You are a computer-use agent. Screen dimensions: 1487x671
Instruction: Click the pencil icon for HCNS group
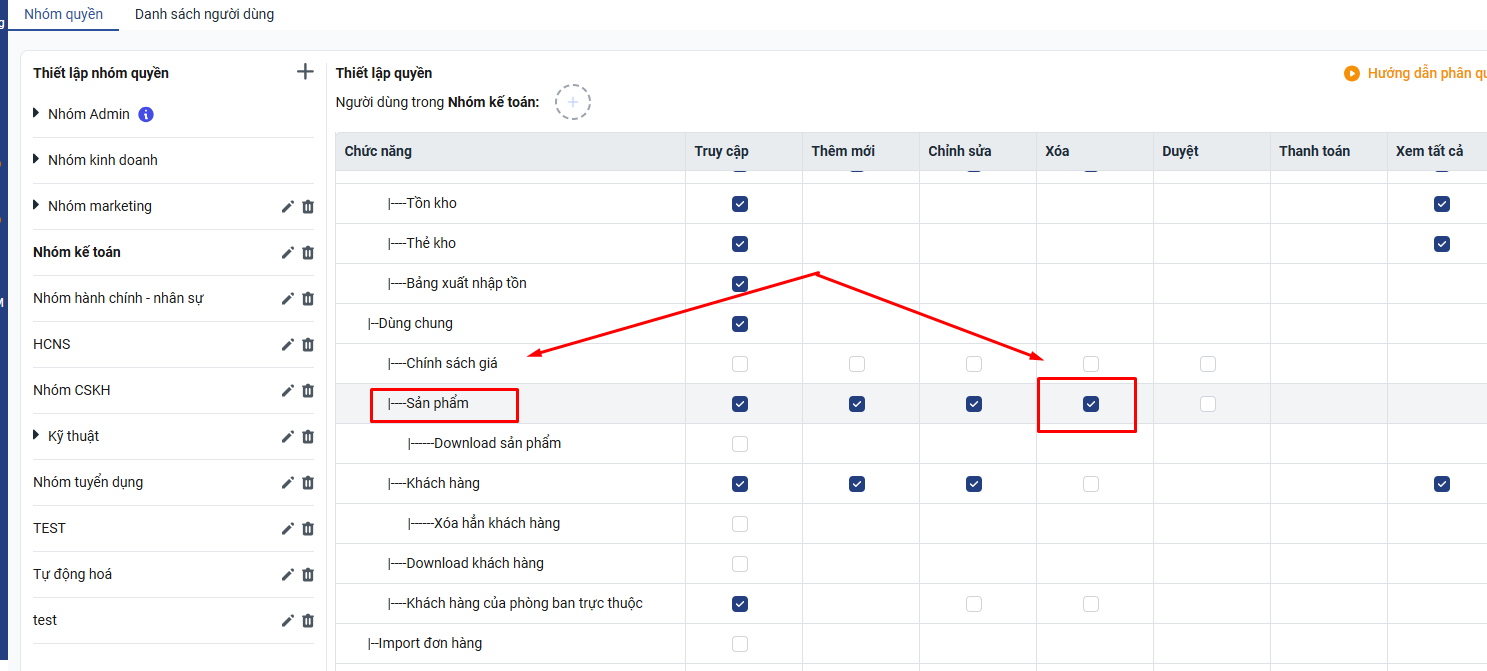point(288,344)
